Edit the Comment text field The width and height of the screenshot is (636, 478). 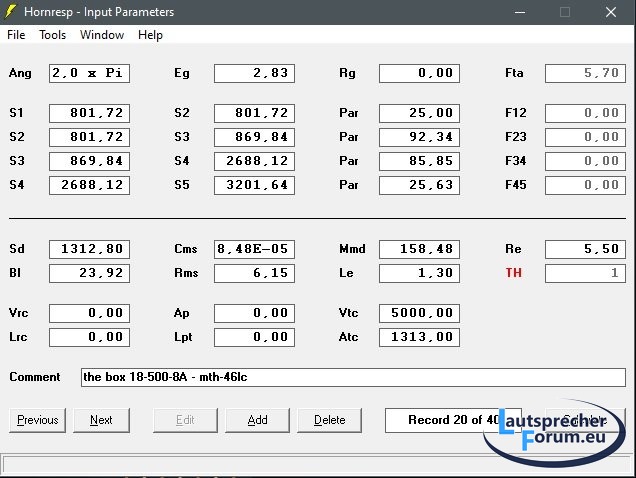(353, 377)
